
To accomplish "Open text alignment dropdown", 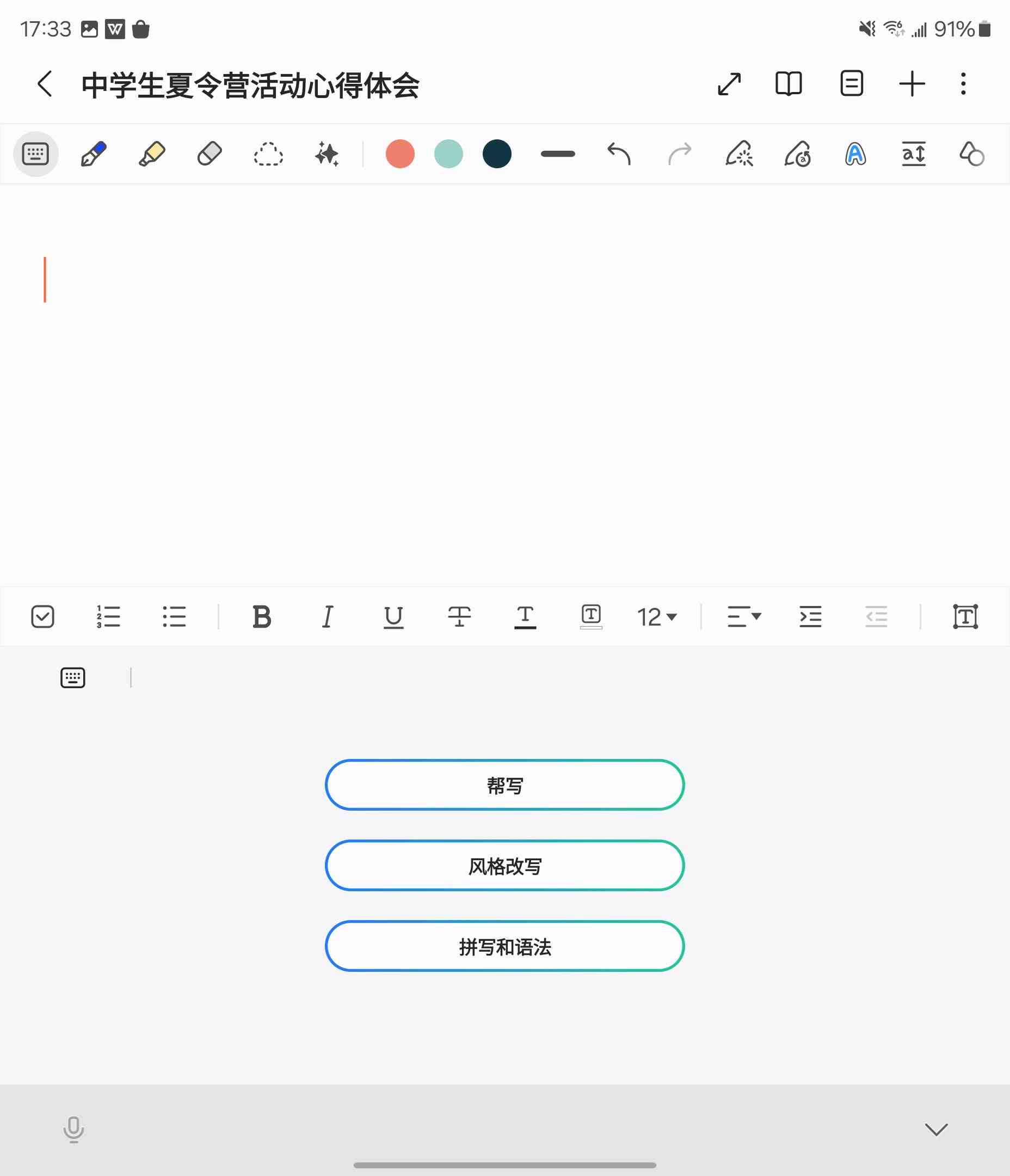I will [x=744, y=616].
